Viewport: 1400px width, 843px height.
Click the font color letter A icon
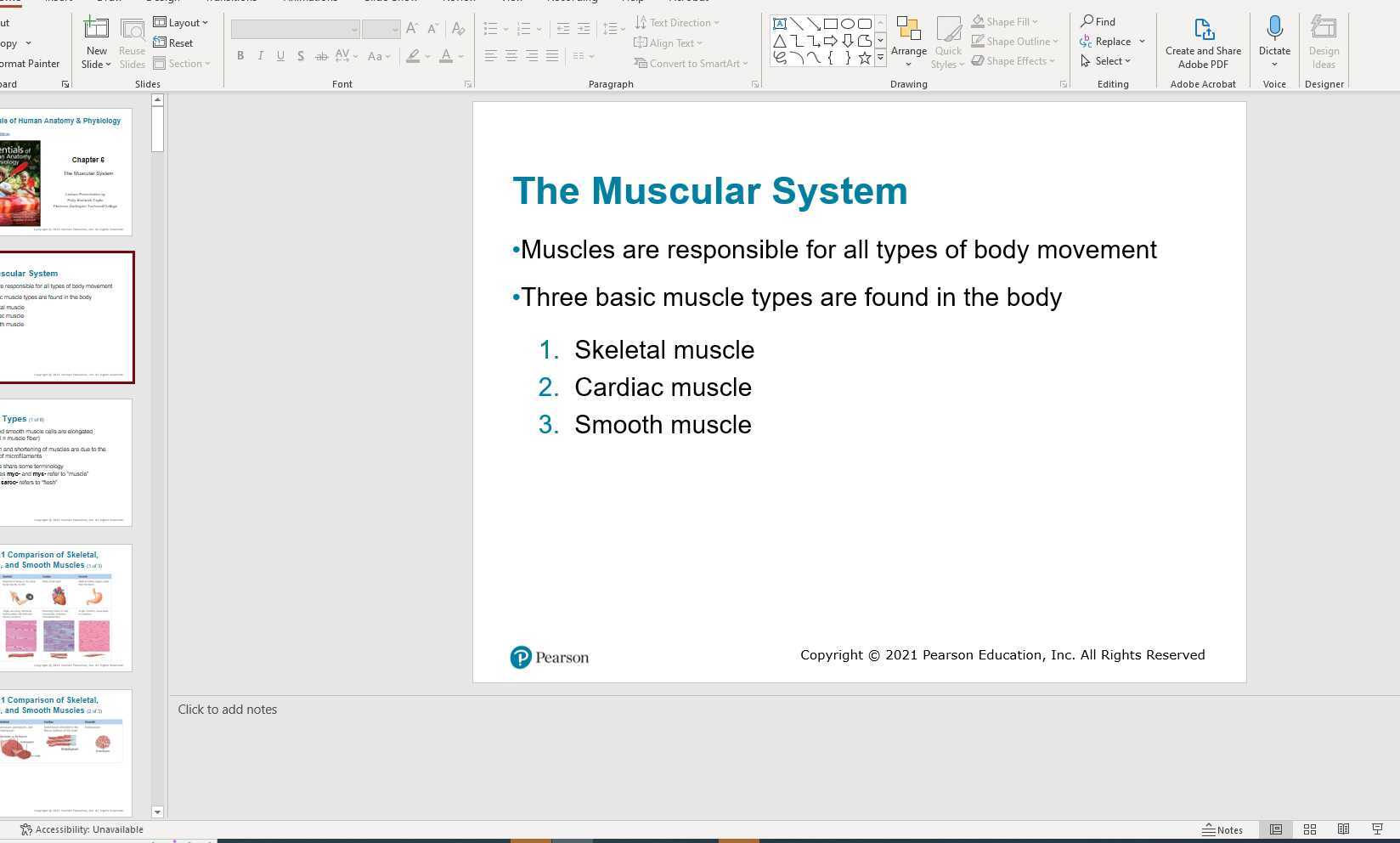[446, 56]
